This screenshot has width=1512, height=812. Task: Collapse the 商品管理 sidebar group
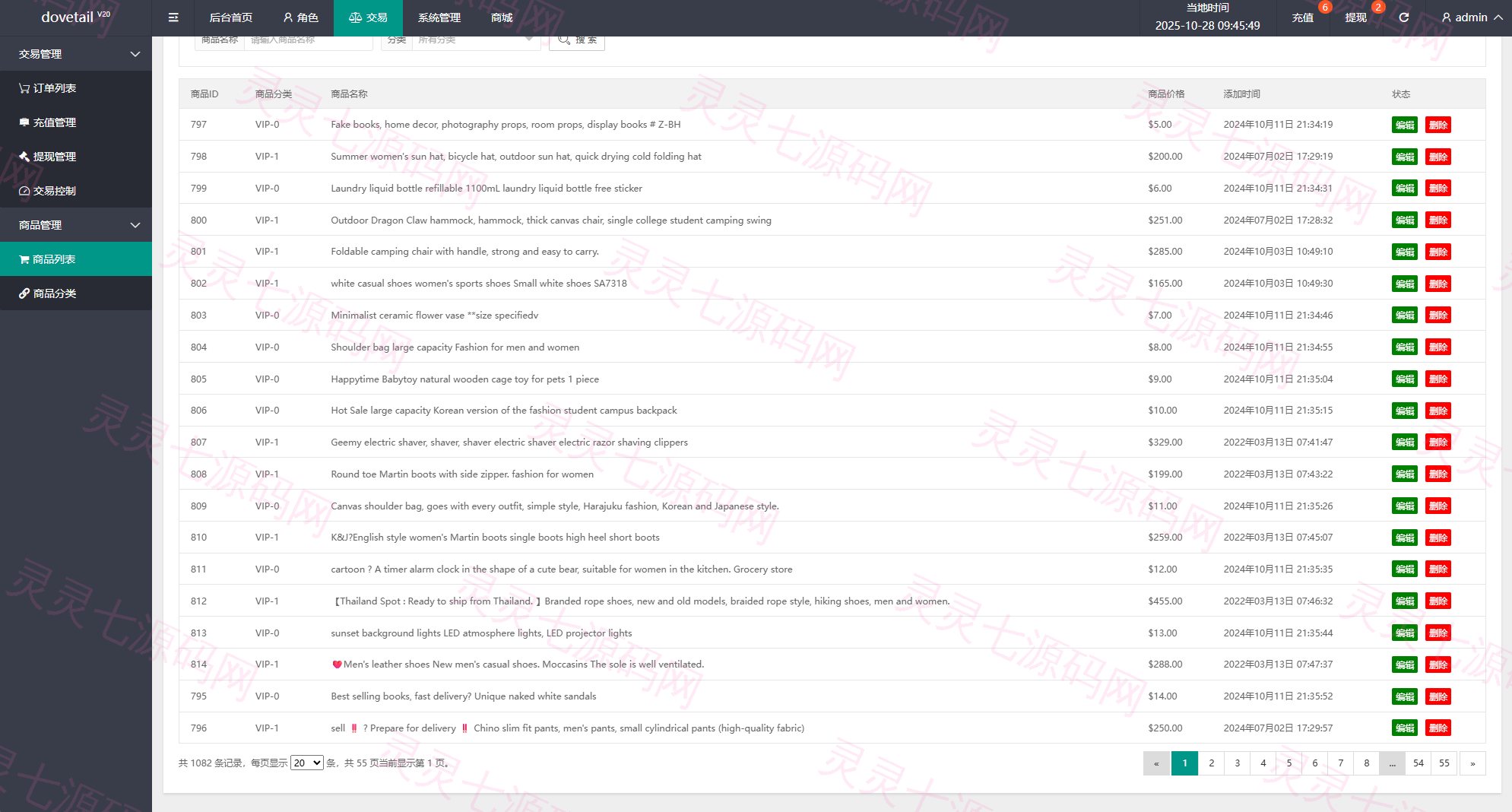point(76,225)
